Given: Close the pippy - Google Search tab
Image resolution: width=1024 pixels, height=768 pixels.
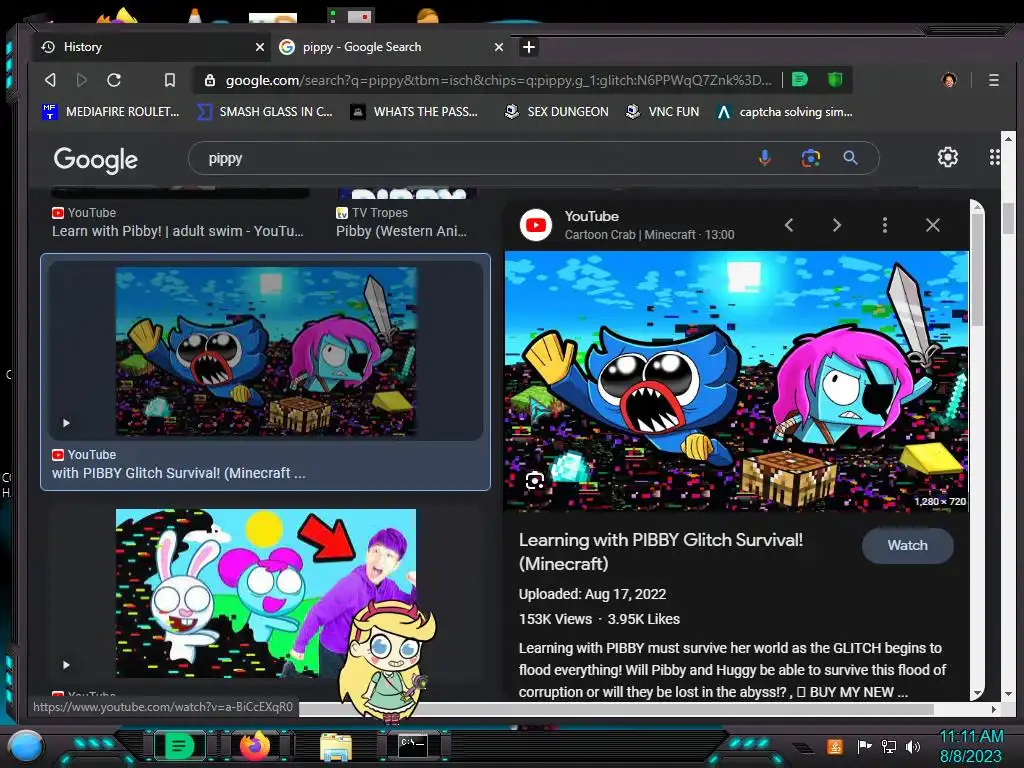Looking at the screenshot, I should tap(498, 47).
